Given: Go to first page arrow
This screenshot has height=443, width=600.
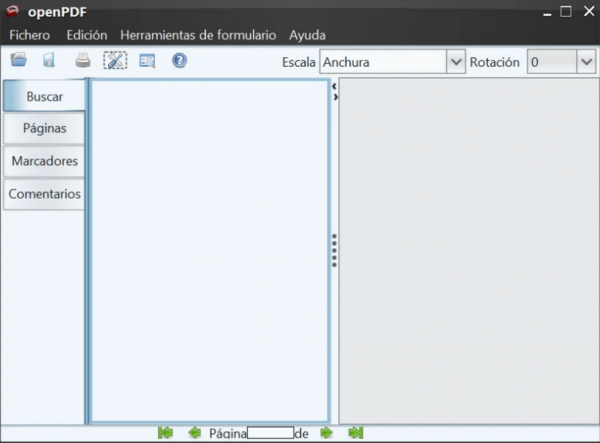Looking at the screenshot, I should [165, 433].
